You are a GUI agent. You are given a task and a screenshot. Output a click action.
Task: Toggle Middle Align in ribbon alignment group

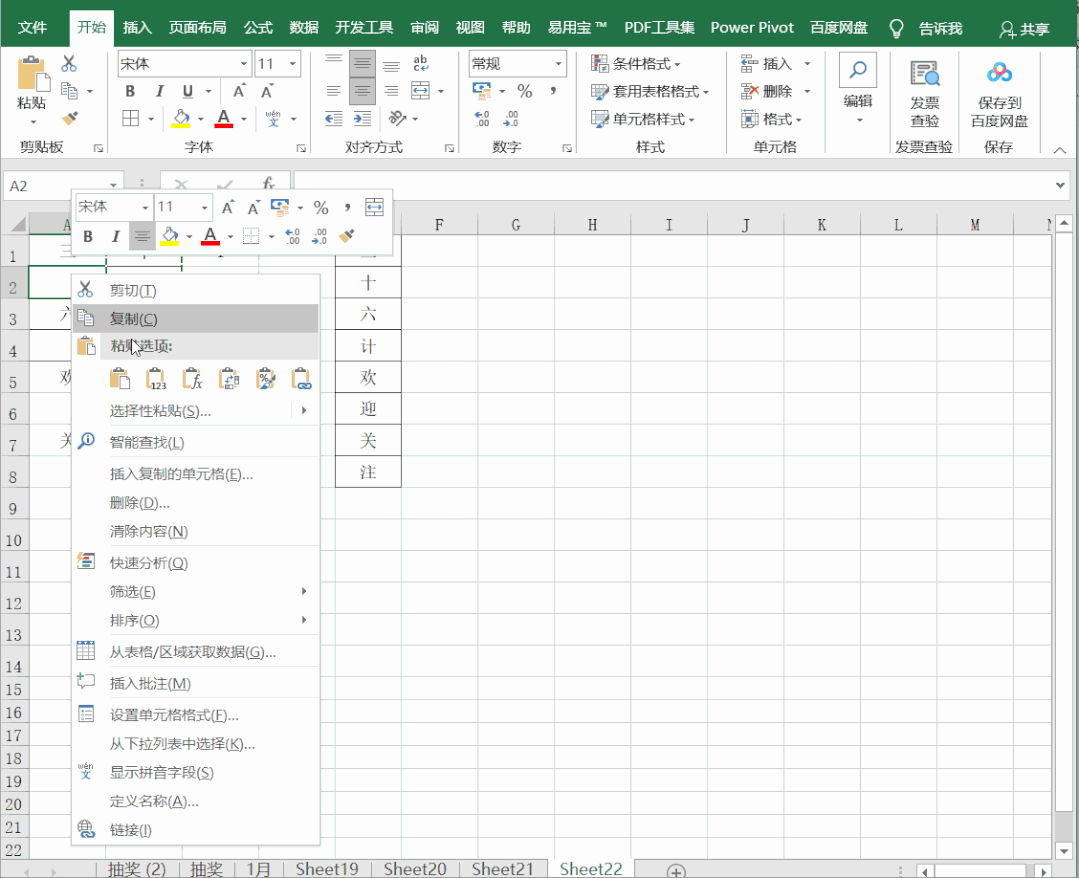pos(363,64)
